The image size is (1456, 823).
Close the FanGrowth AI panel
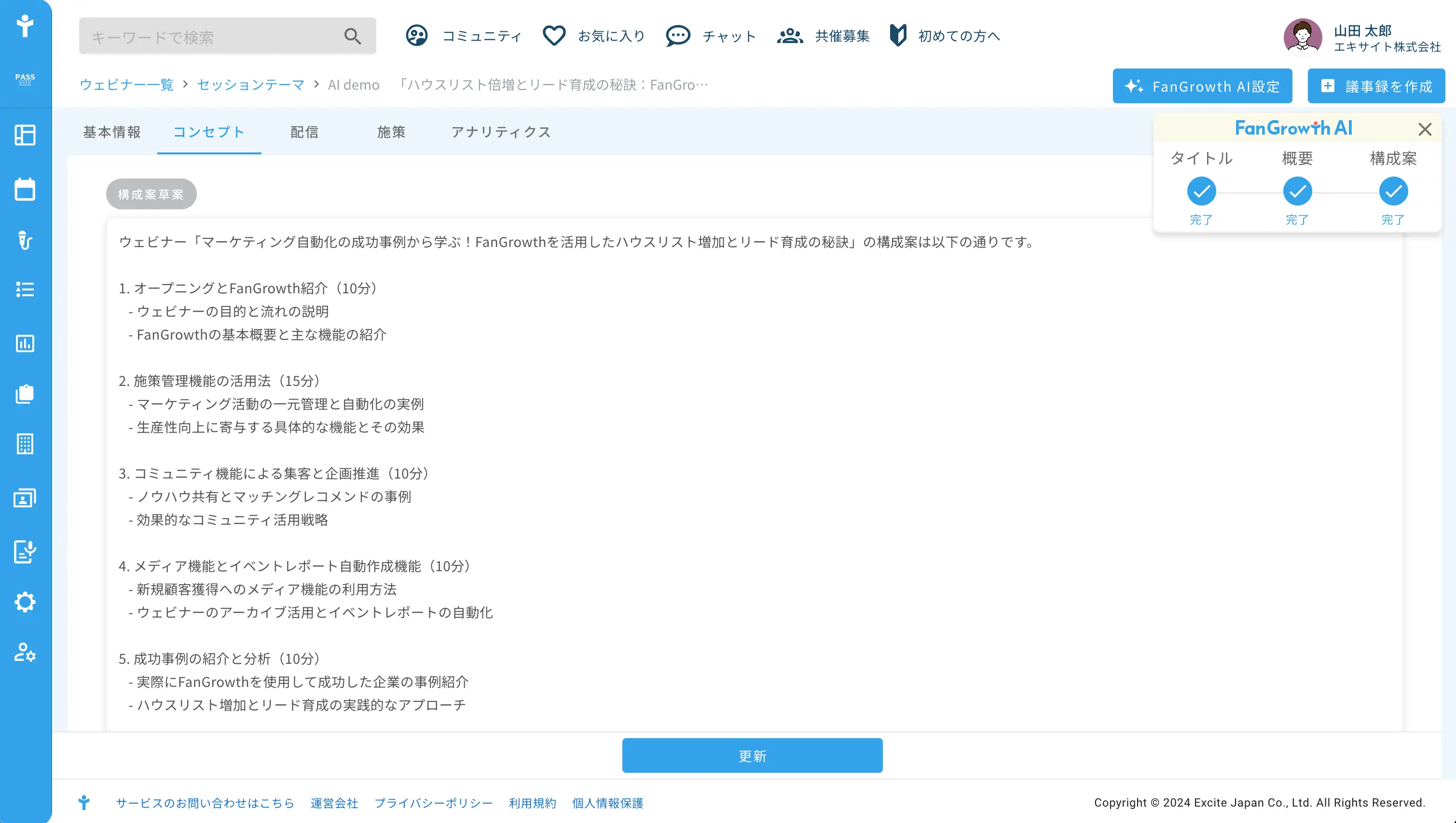point(1425,129)
